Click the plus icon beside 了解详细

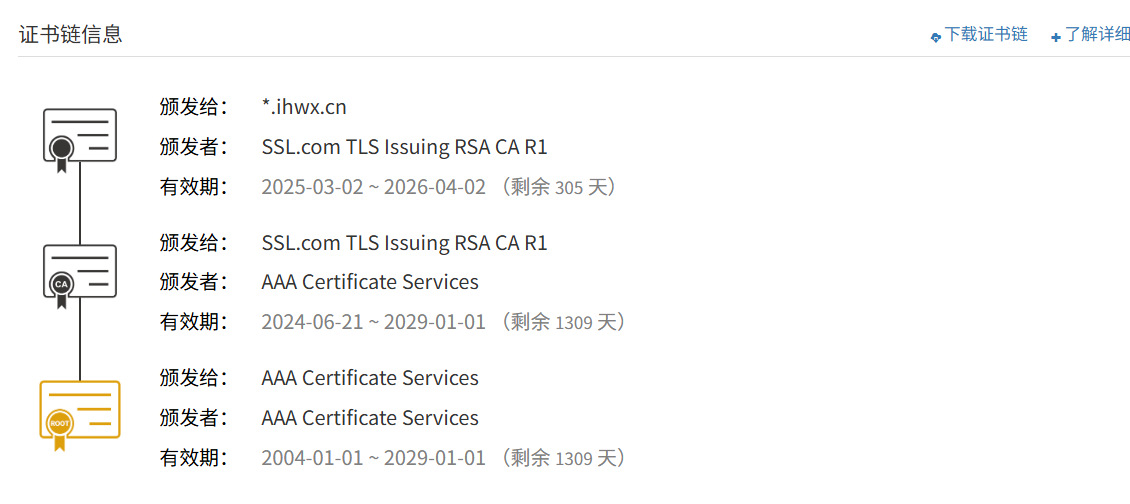tap(1056, 37)
